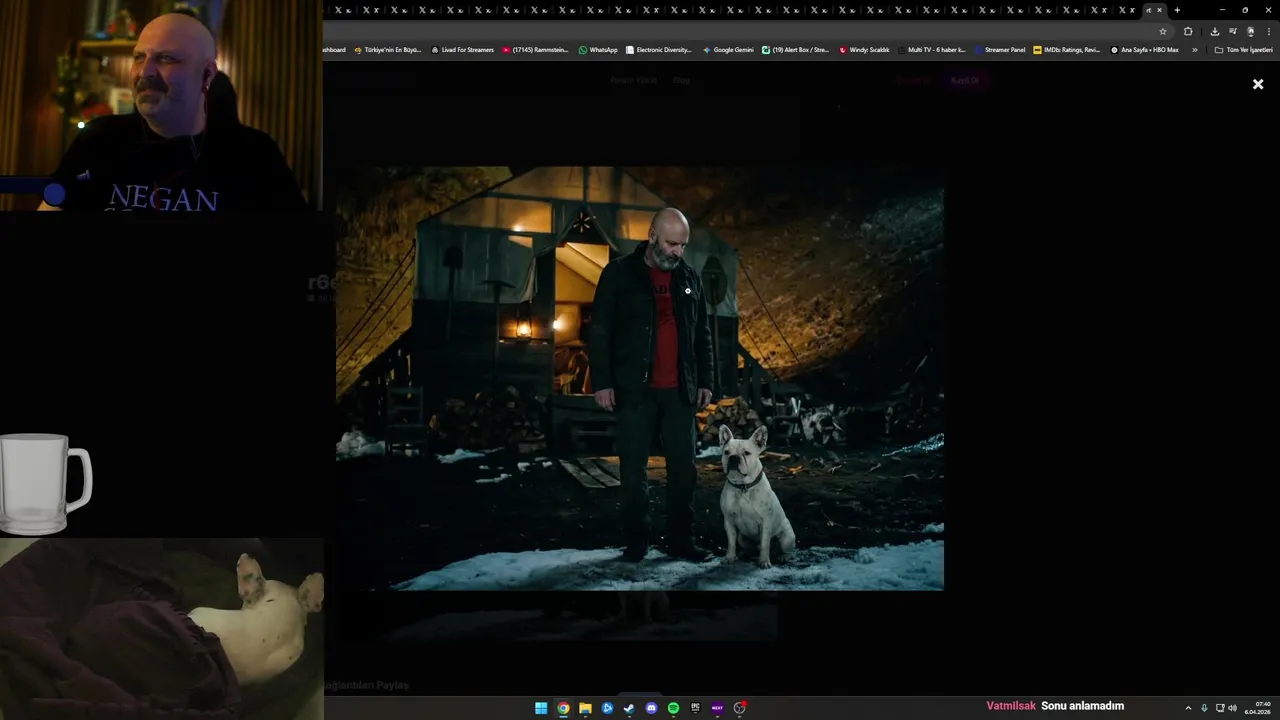Image resolution: width=1280 pixels, height=720 pixels.
Task: Open the Windows Start menu
Action: pyautogui.click(x=541, y=708)
